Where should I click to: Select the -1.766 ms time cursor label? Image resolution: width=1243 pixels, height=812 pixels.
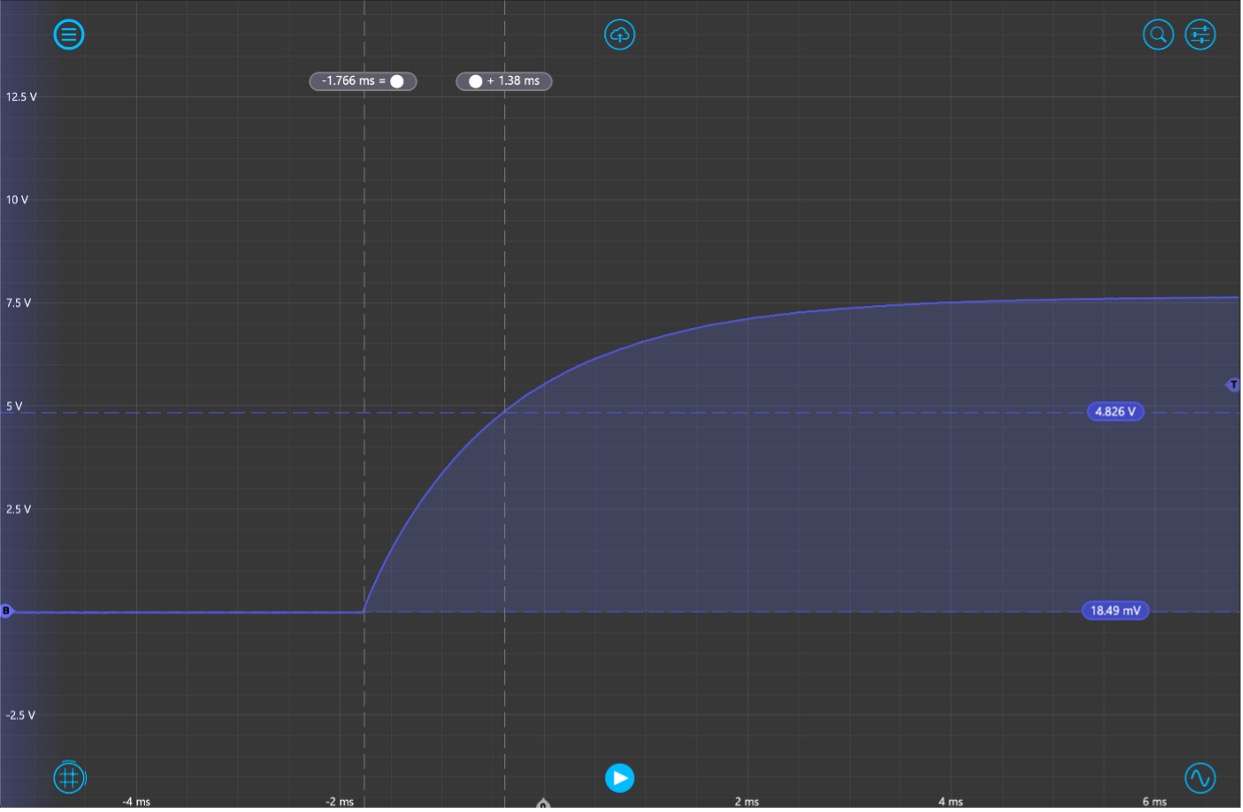pos(352,81)
